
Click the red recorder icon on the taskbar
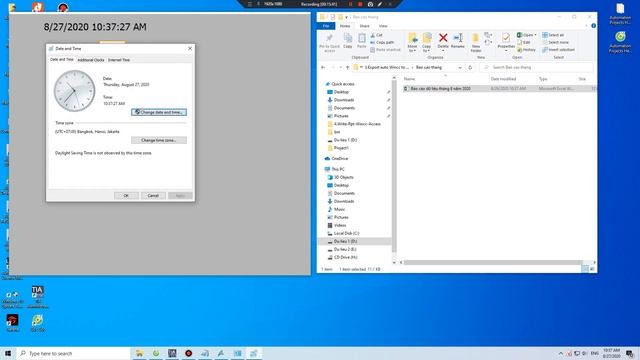coord(188,353)
